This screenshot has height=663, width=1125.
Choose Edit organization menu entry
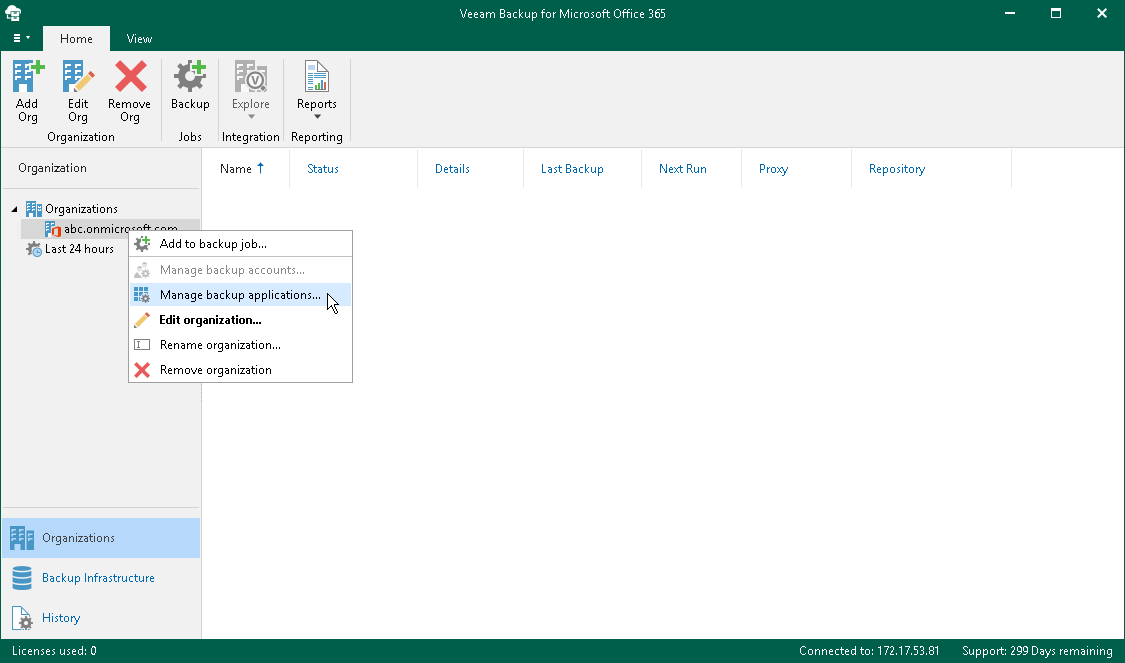[x=240, y=320]
